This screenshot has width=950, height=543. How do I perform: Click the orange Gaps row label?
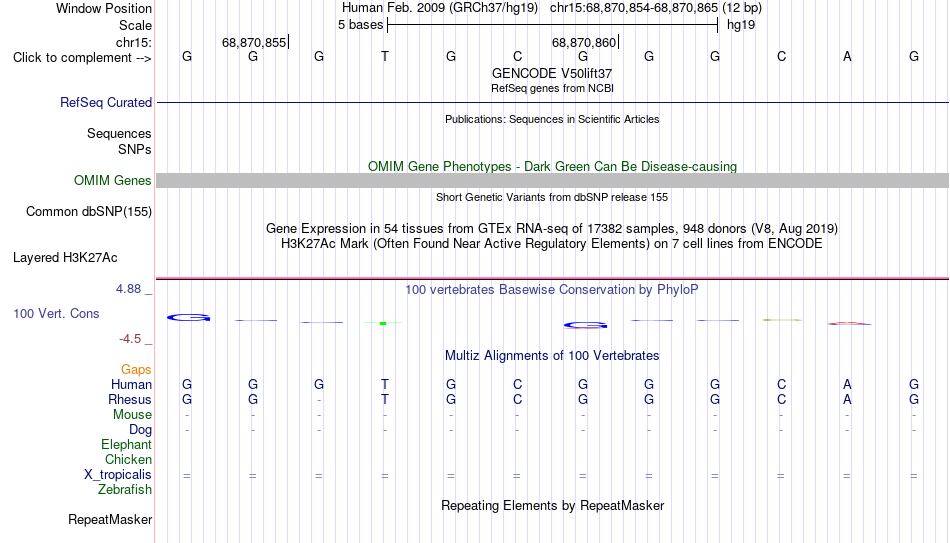coord(136,370)
